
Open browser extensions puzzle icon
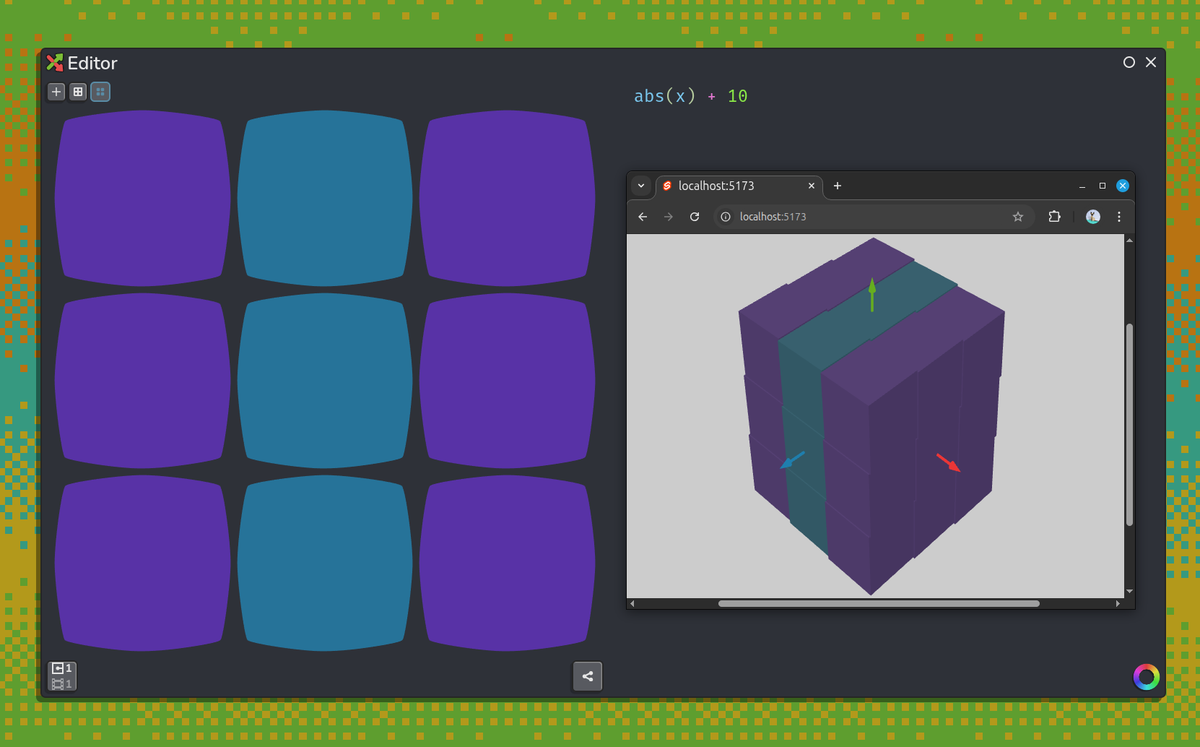coord(1054,216)
